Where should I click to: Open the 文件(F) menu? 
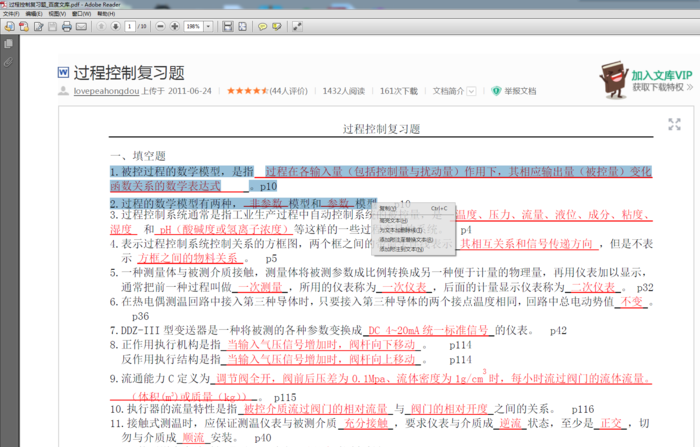coord(11,14)
